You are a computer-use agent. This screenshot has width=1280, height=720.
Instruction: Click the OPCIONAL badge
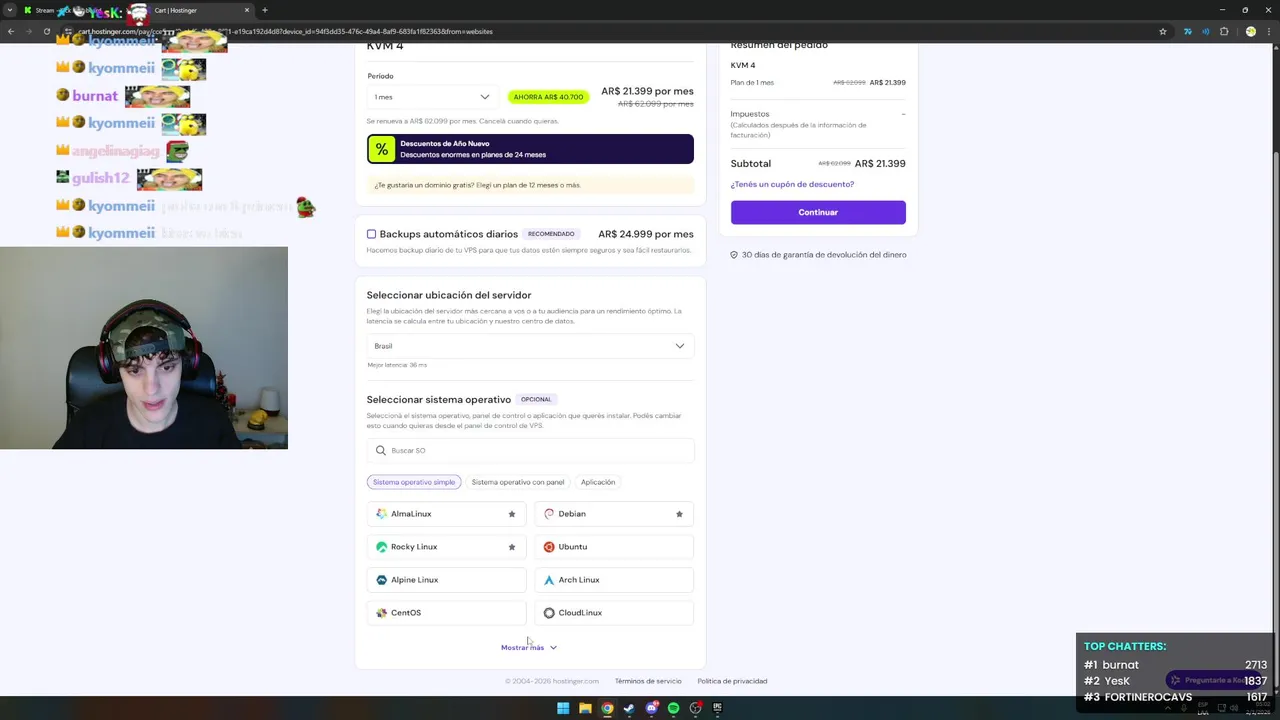(536, 399)
